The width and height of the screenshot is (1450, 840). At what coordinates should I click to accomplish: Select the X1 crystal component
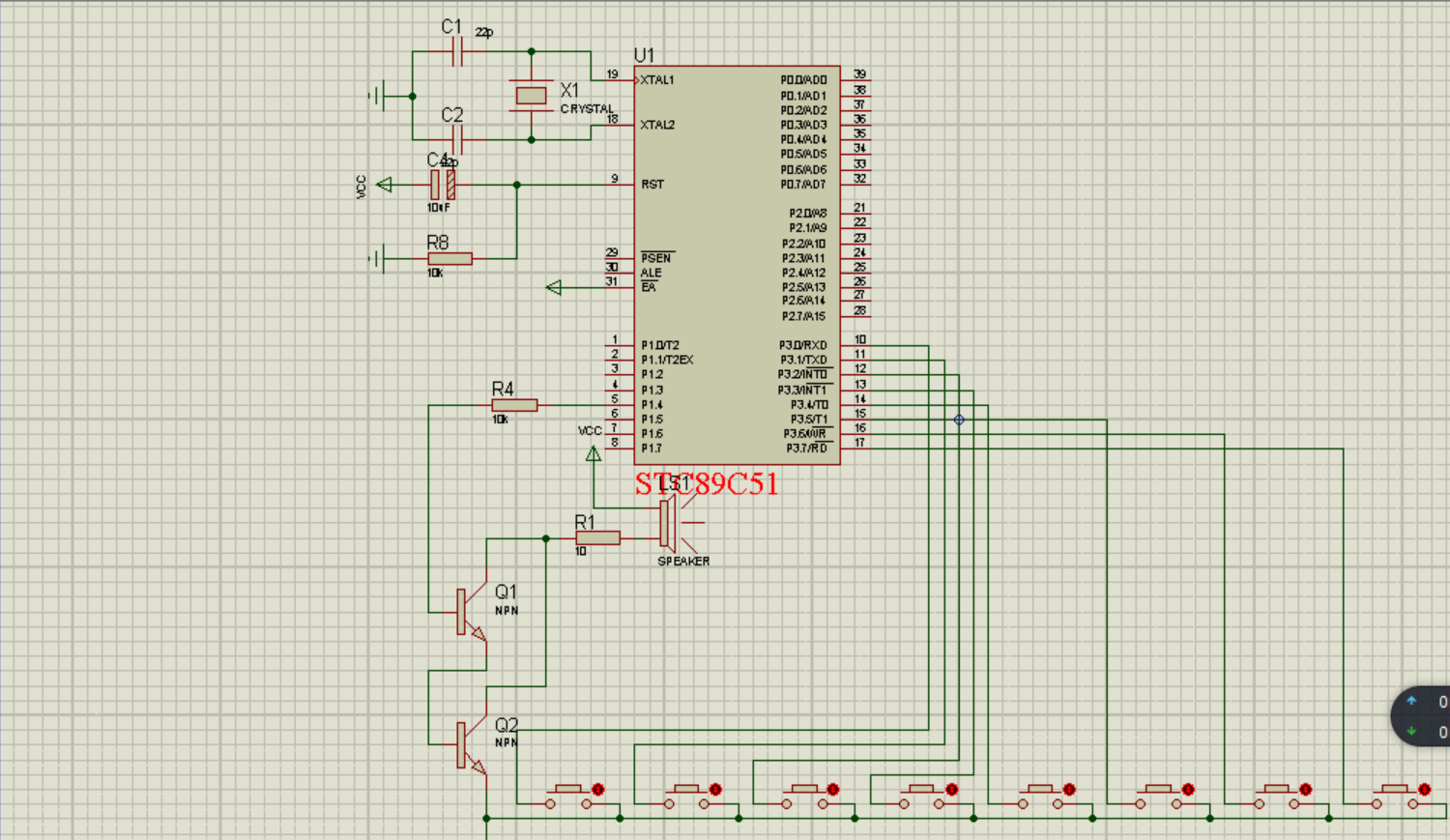click(x=531, y=95)
